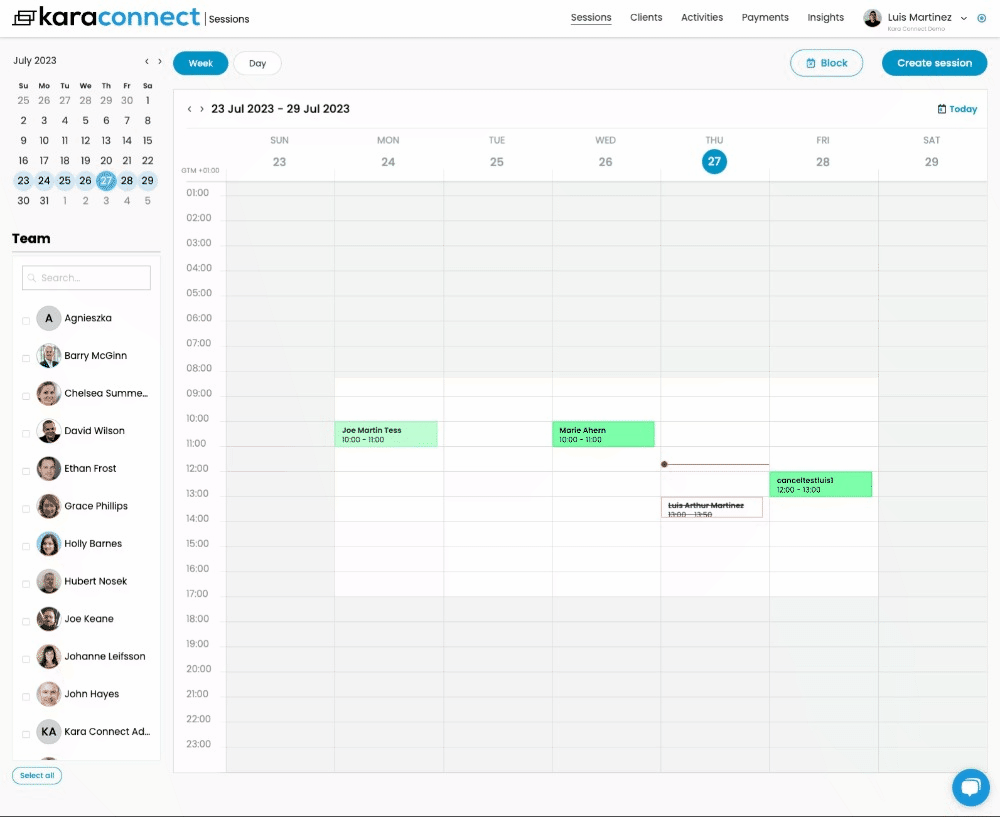This screenshot has height=817, width=1000.
Task: Go to previous month in mini calendar
Action: point(147,62)
